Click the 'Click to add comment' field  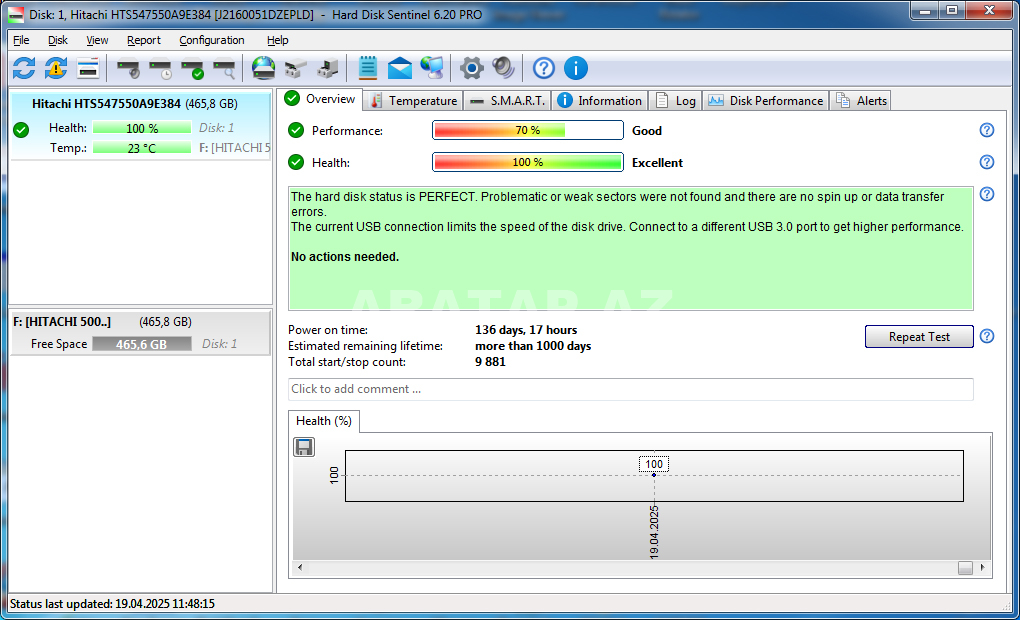630,389
